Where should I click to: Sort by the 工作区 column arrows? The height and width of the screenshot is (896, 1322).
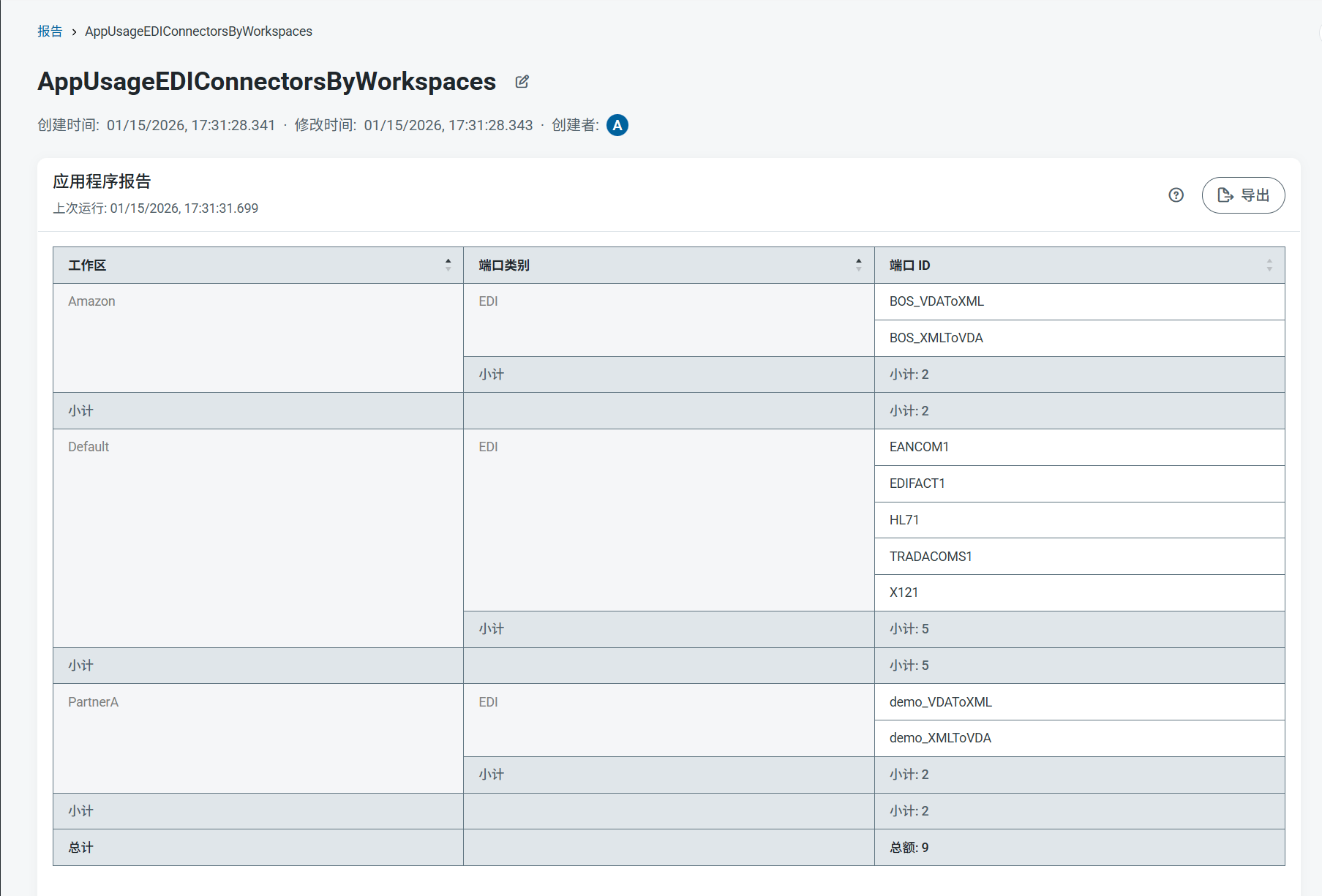coord(448,265)
